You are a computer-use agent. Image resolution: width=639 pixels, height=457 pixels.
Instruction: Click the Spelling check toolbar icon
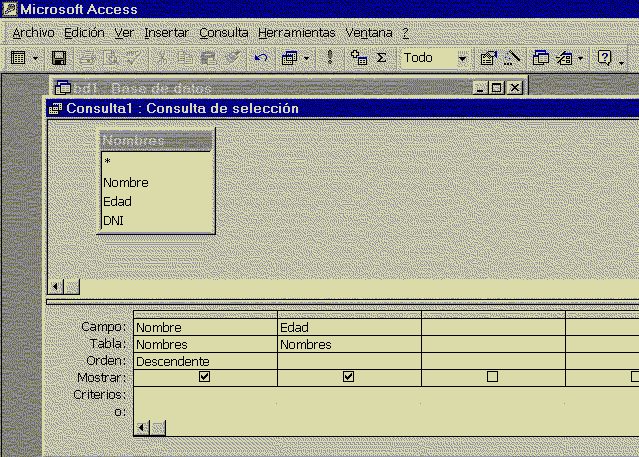pyautogui.click(x=133, y=58)
